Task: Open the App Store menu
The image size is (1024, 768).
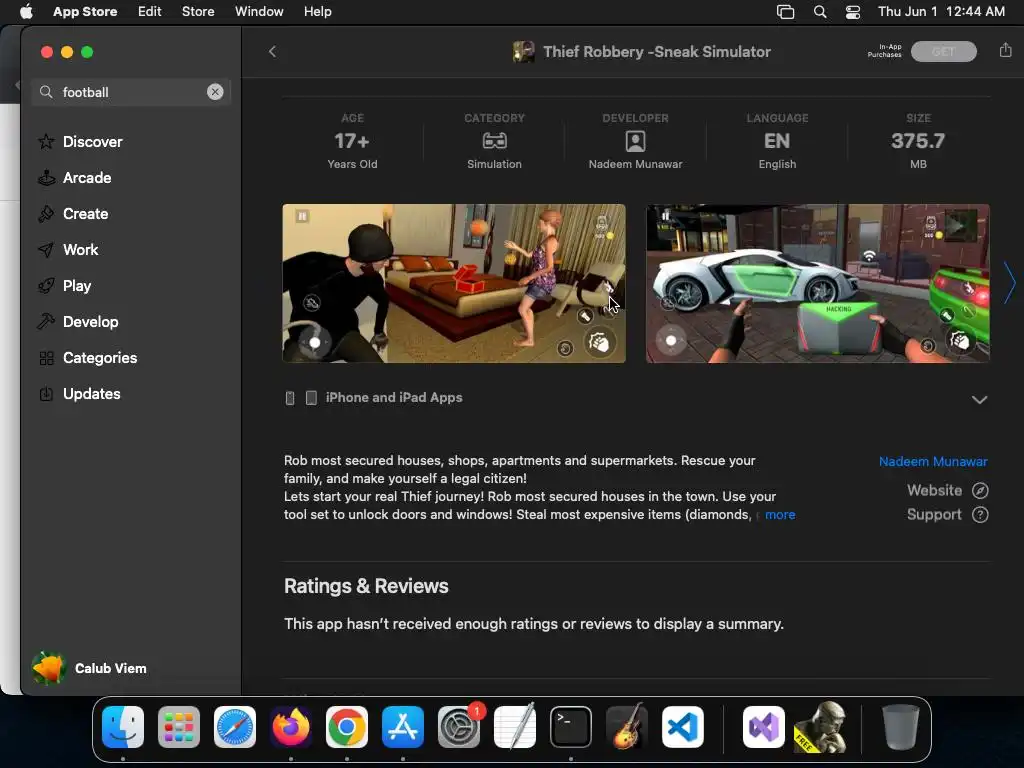Action: (x=85, y=12)
